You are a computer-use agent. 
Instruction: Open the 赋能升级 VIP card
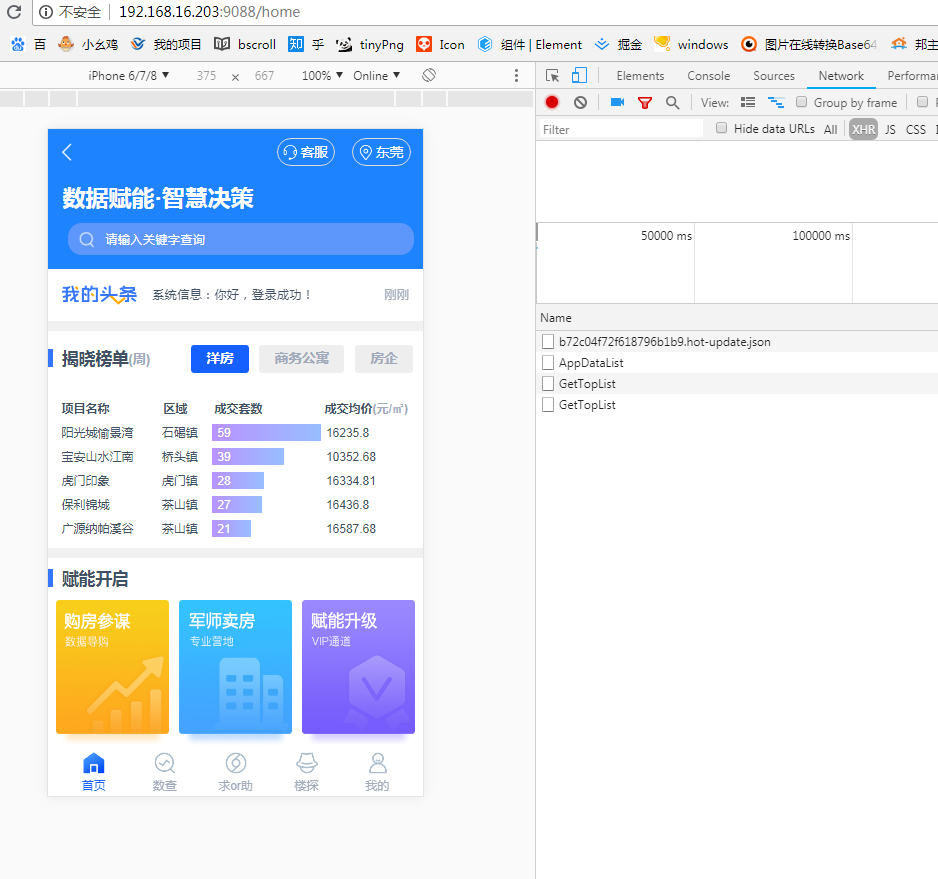358,667
